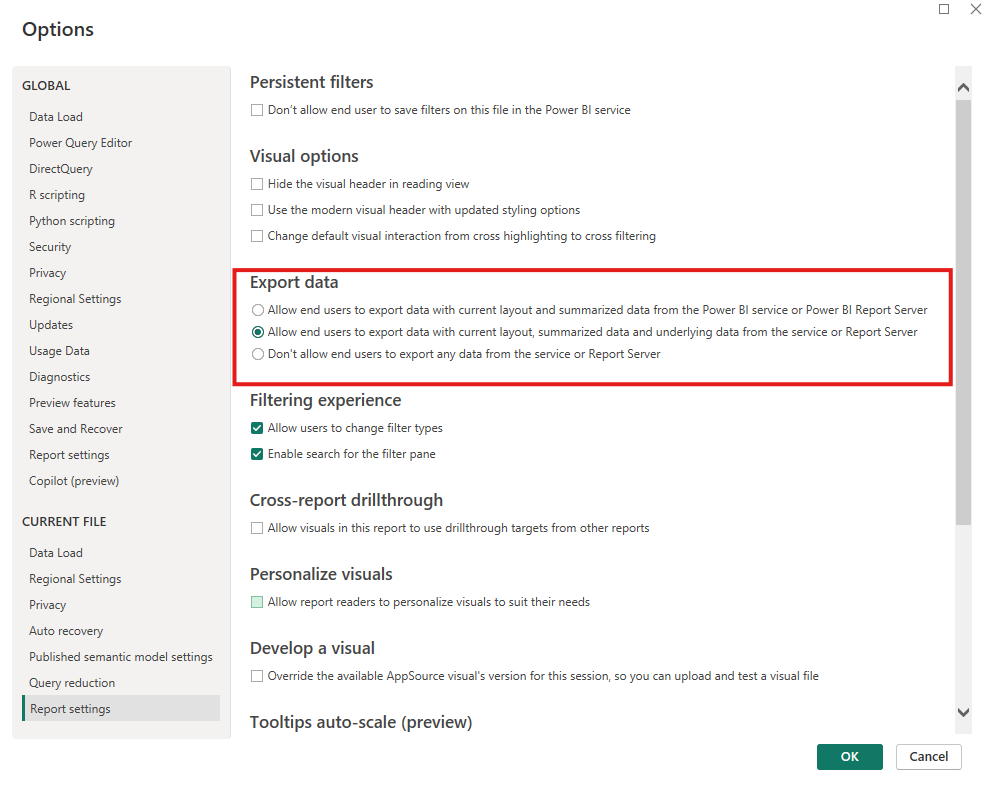Image resolution: width=991 pixels, height=790 pixels.
Task: Disable Enable search for the filter pane
Action: pyautogui.click(x=257, y=454)
